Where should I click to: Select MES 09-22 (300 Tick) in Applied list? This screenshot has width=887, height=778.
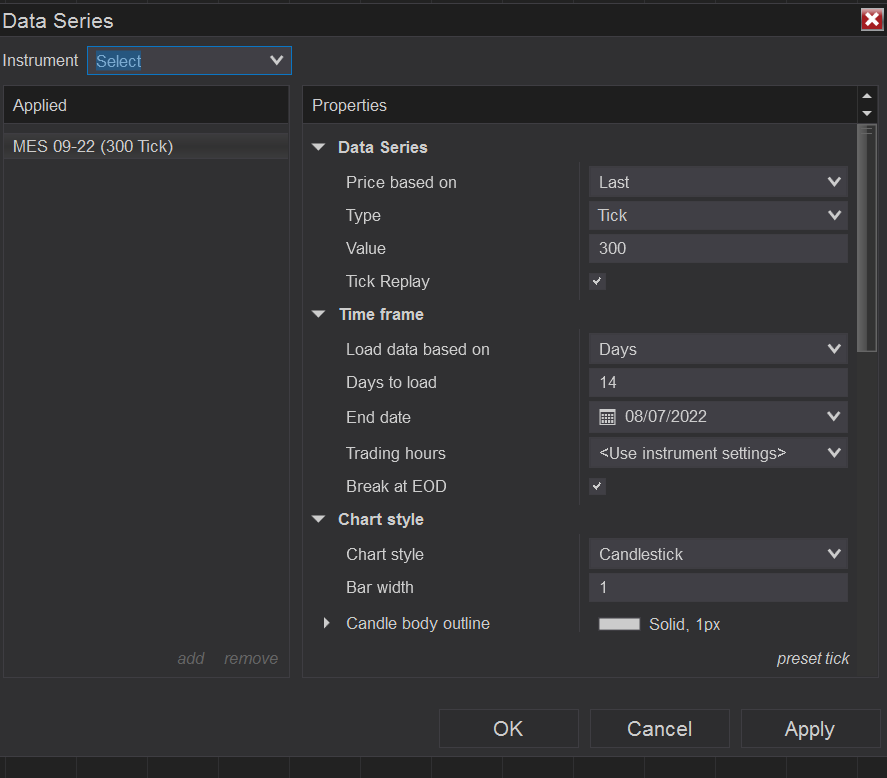coord(93,147)
